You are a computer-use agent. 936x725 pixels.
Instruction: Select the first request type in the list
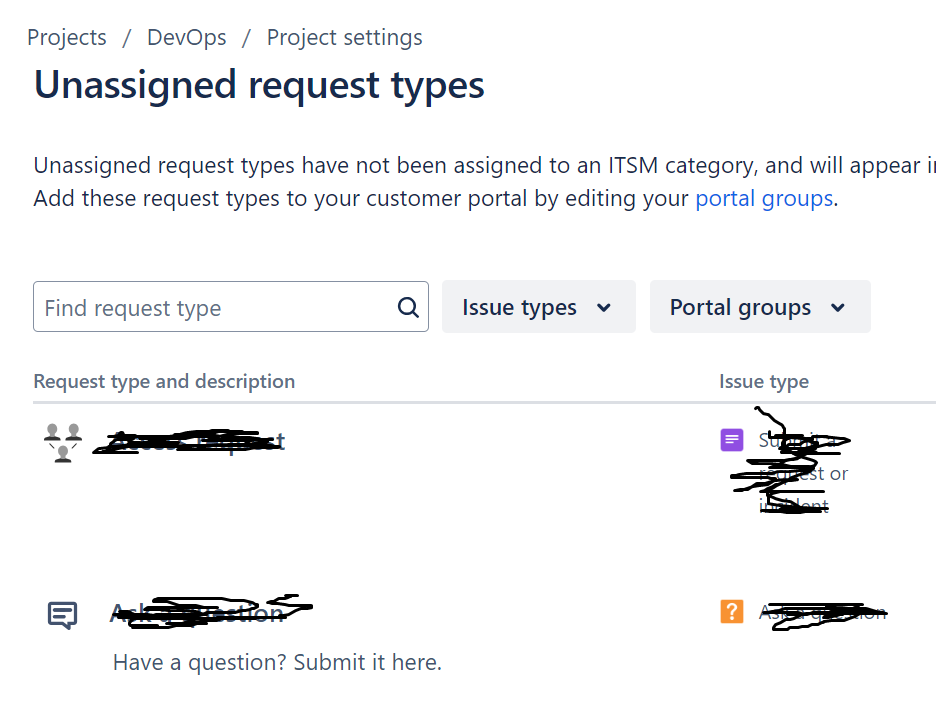(190, 440)
